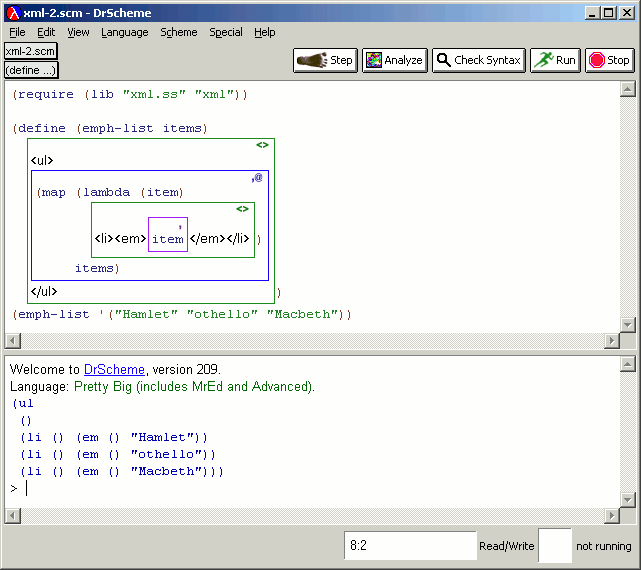641x570 pixels.
Task: Open the View menu
Action: (78, 32)
